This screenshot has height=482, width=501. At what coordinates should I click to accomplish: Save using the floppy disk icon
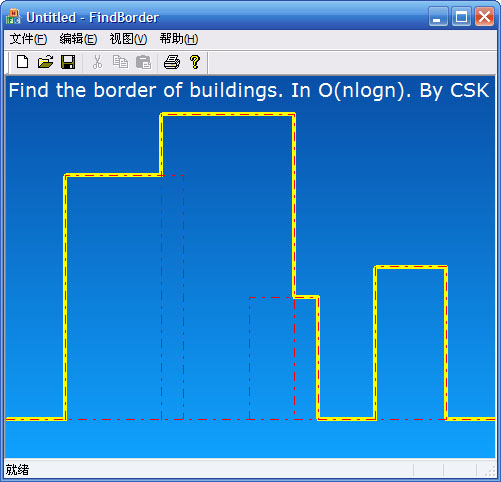(x=68, y=62)
